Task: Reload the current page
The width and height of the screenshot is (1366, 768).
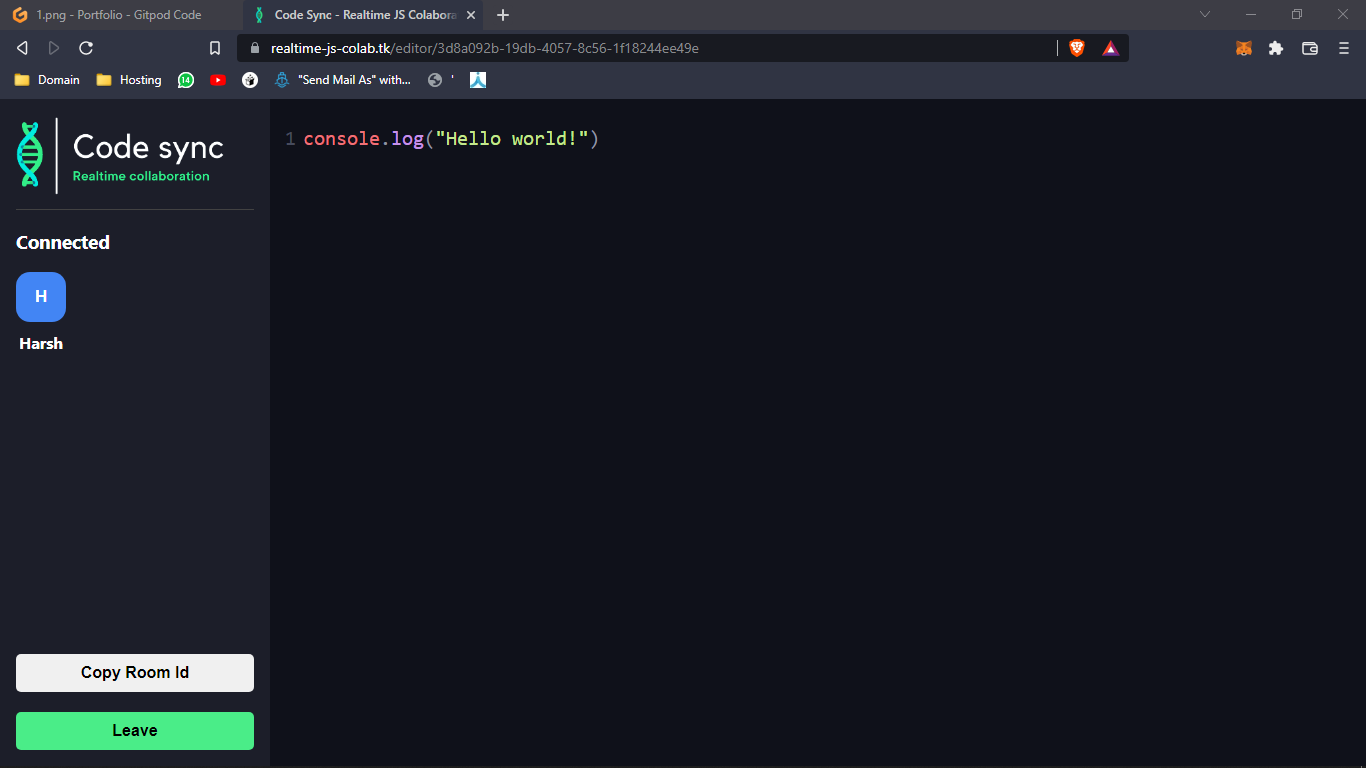Action: [x=86, y=47]
